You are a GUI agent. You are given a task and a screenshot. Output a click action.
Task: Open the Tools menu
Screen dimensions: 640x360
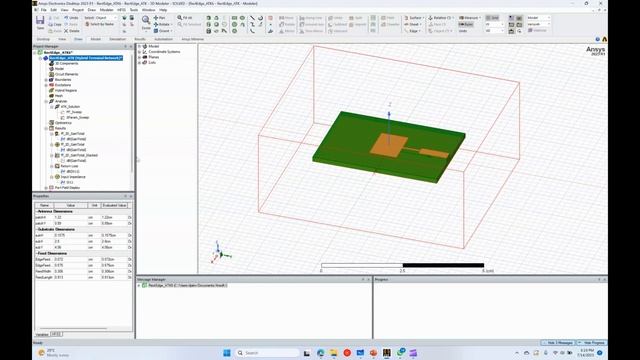point(134,10)
